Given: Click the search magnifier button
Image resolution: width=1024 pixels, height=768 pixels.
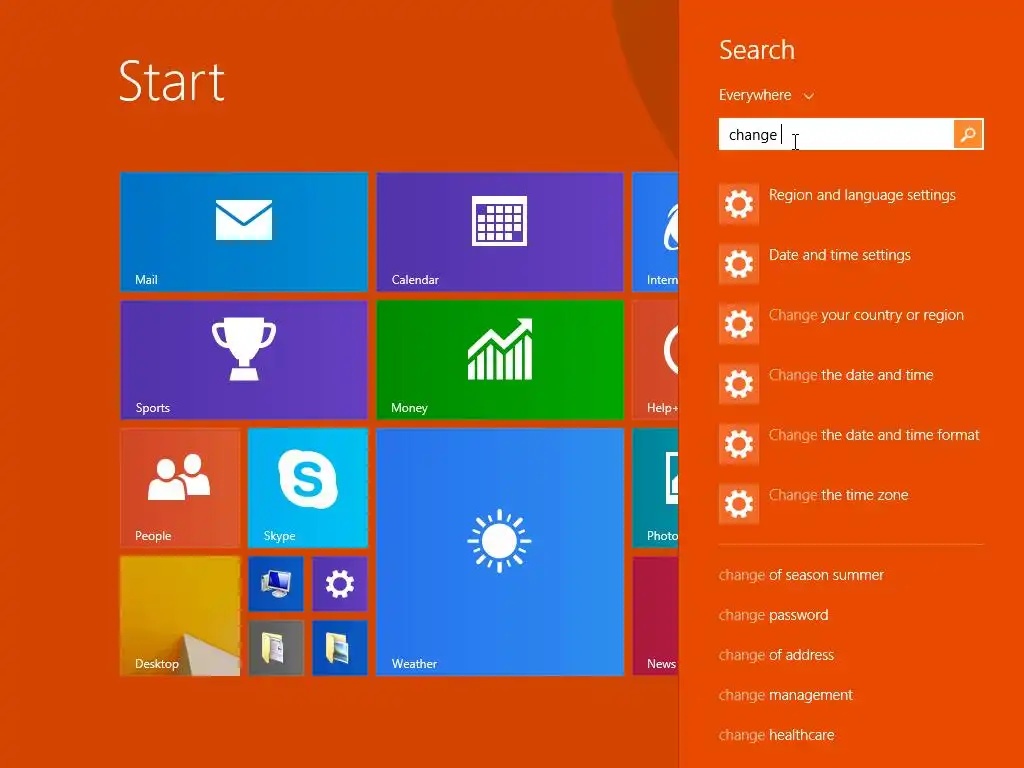Looking at the screenshot, I should [968, 135].
